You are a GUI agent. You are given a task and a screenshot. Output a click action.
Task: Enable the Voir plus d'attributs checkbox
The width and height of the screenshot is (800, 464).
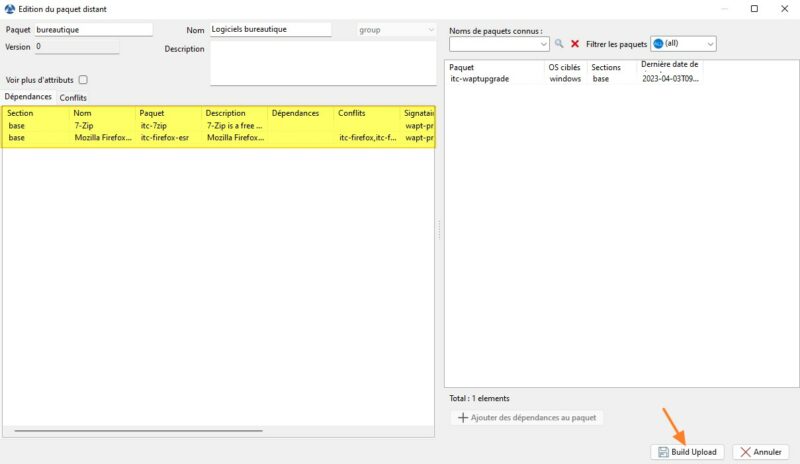[83, 80]
